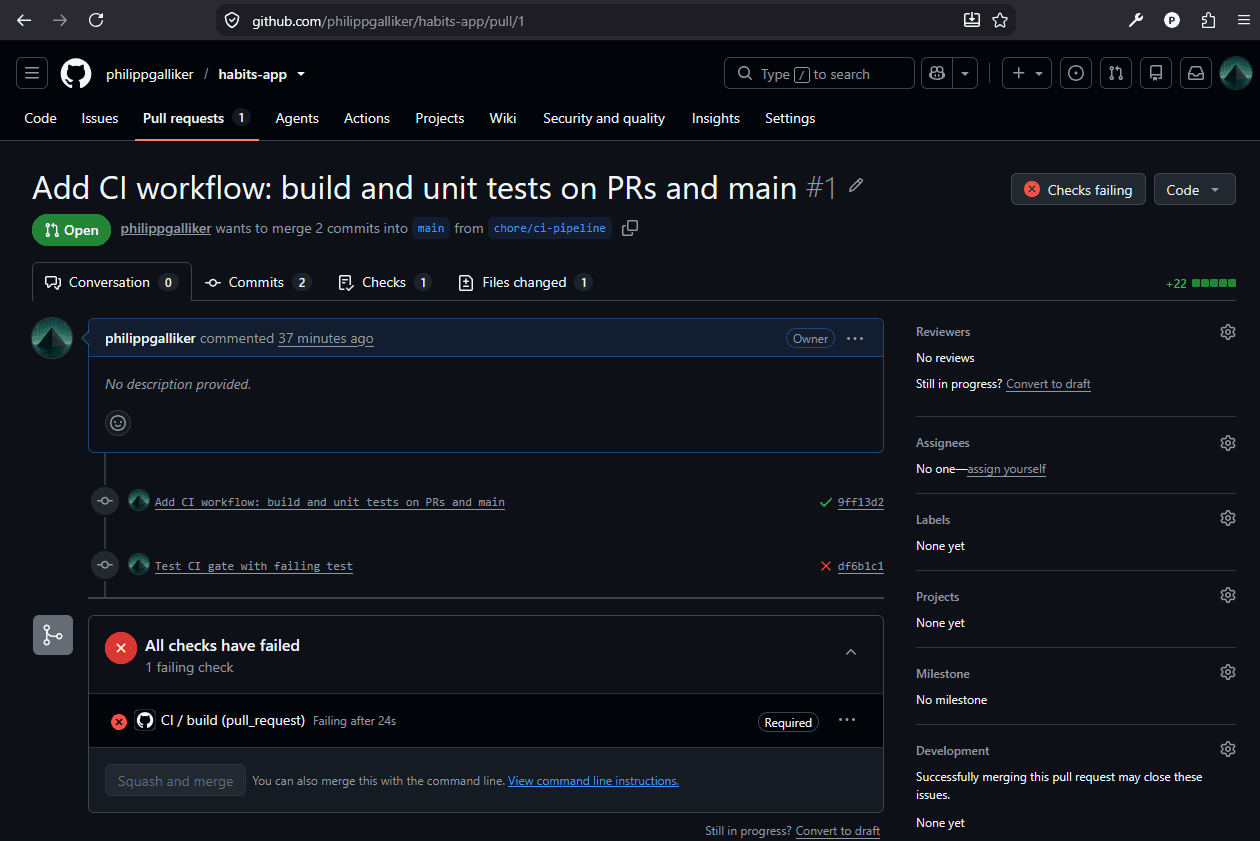The height and width of the screenshot is (841, 1260).
Task: Open Insights repository tab
Action: (x=716, y=118)
